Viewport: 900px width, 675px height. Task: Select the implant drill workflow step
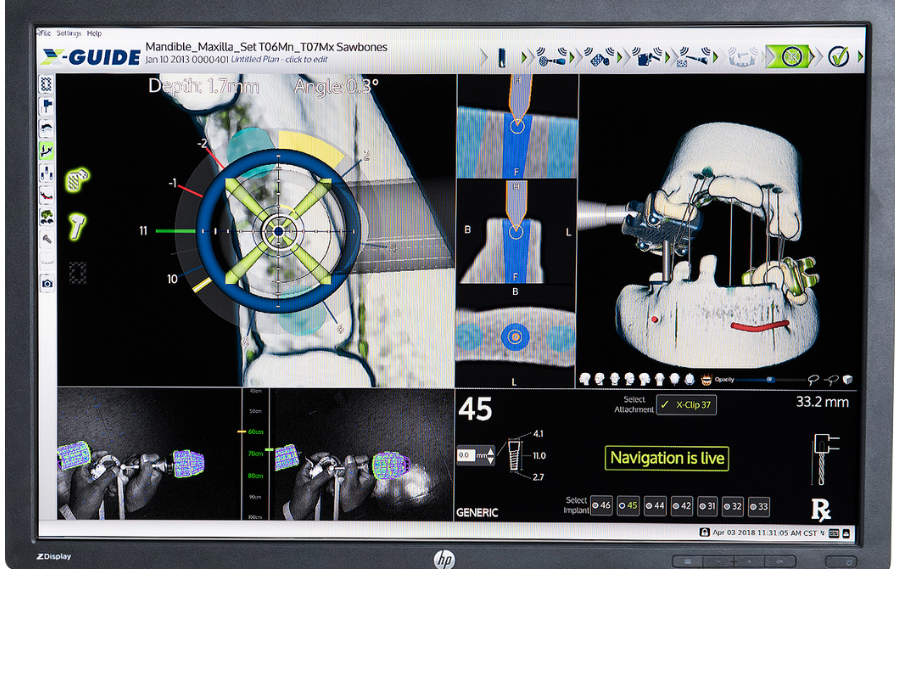point(502,57)
